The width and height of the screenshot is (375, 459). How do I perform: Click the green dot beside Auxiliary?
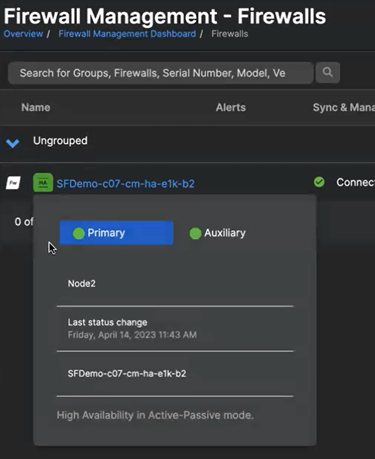(195, 233)
